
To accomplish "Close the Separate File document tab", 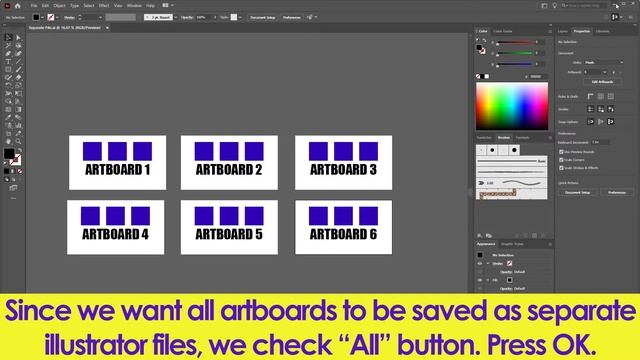I will tap(107, 28).
